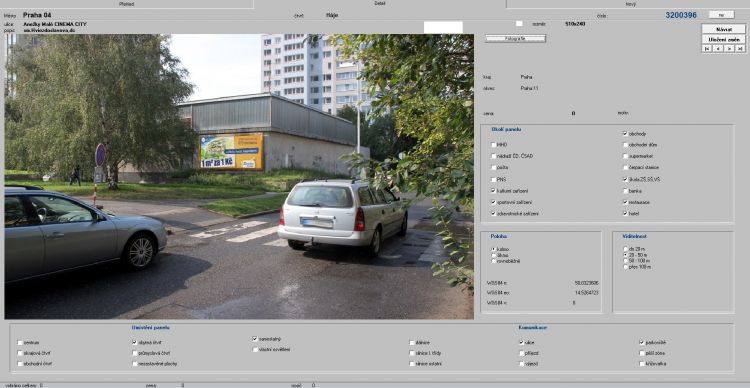Uncheck obytná čtvrť checkbox
This screenshot has width=750, height=388.
click(x=134, y=343)
